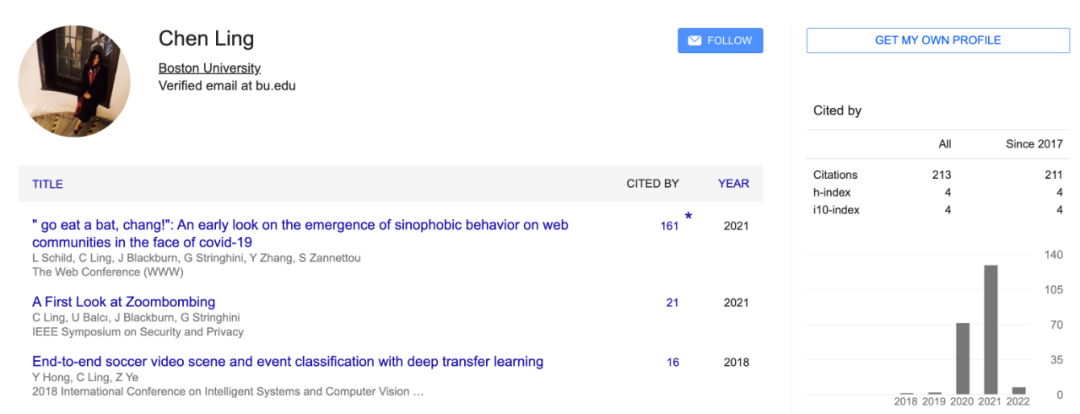Sort publications by Year column
Image resolution: width=1080 pixels, height=414 pixels.
733,184
